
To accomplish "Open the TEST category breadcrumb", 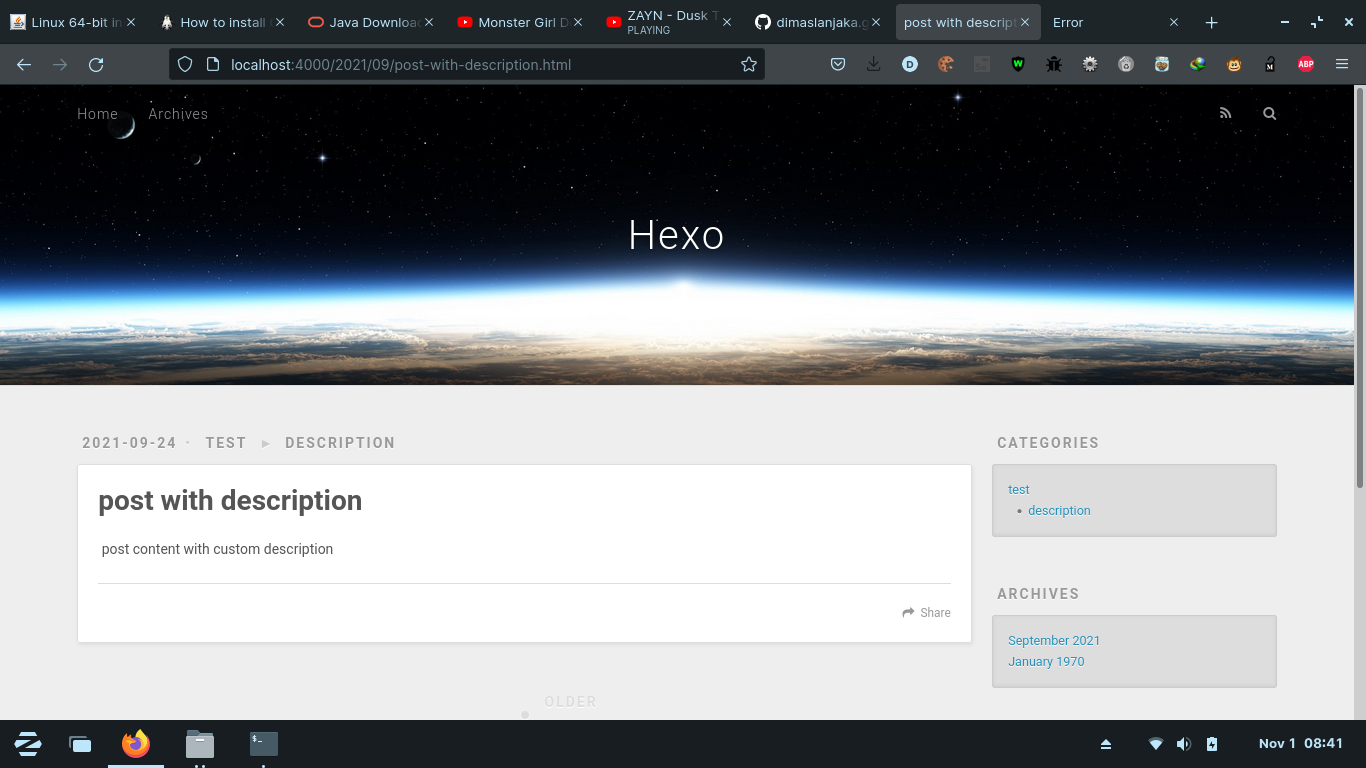I will click(x=226, y=443).
